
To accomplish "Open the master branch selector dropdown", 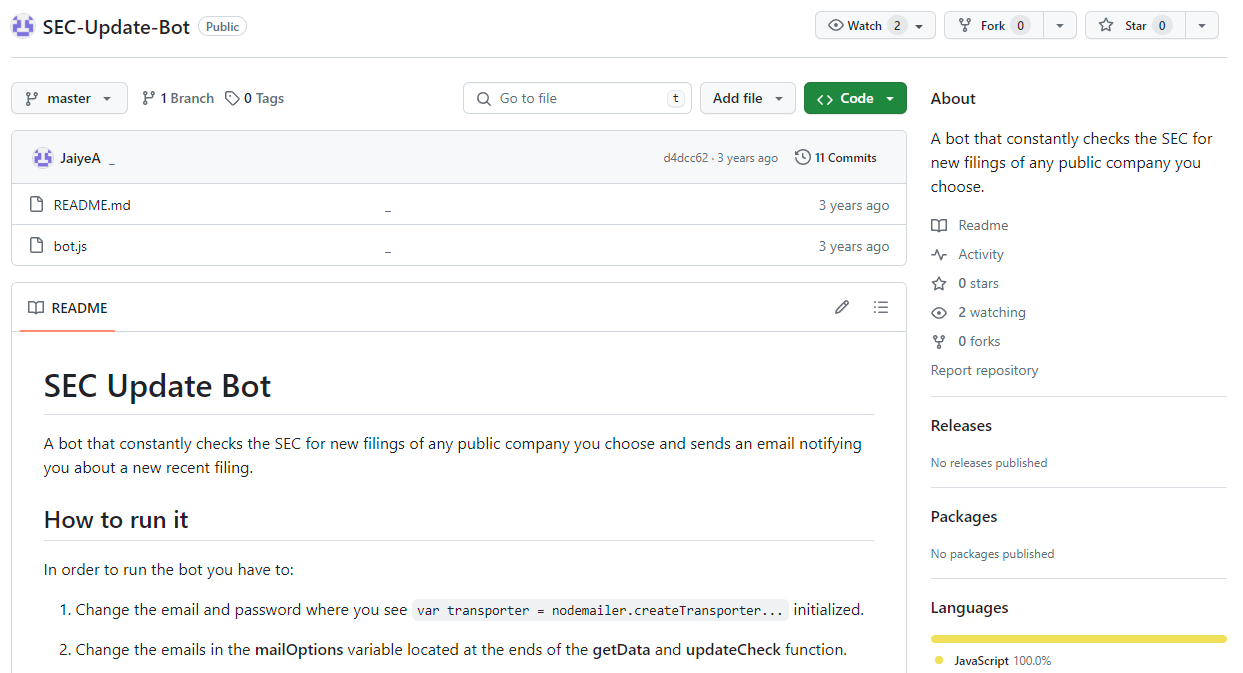I will (x=70, y=98).
